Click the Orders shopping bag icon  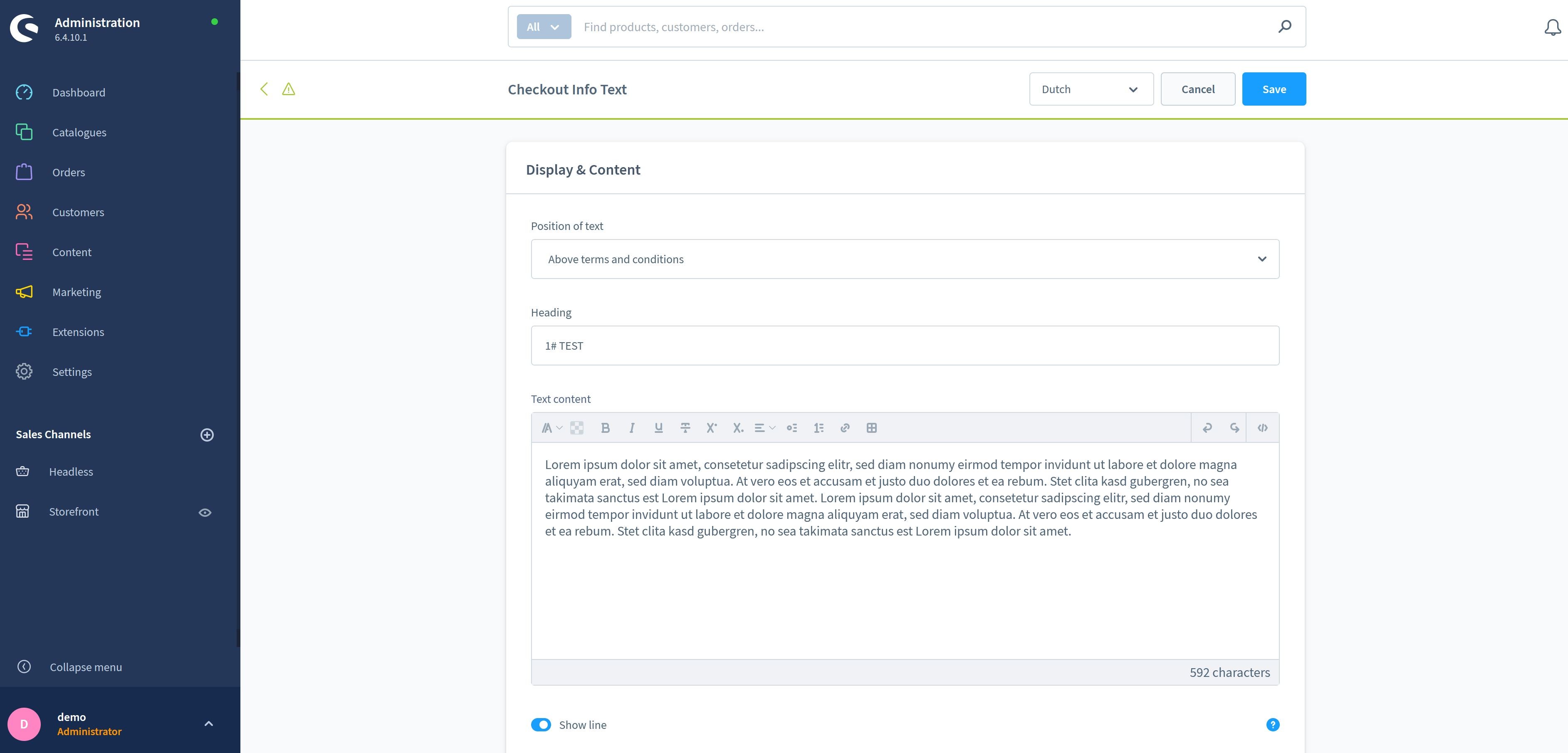(24, 172)
